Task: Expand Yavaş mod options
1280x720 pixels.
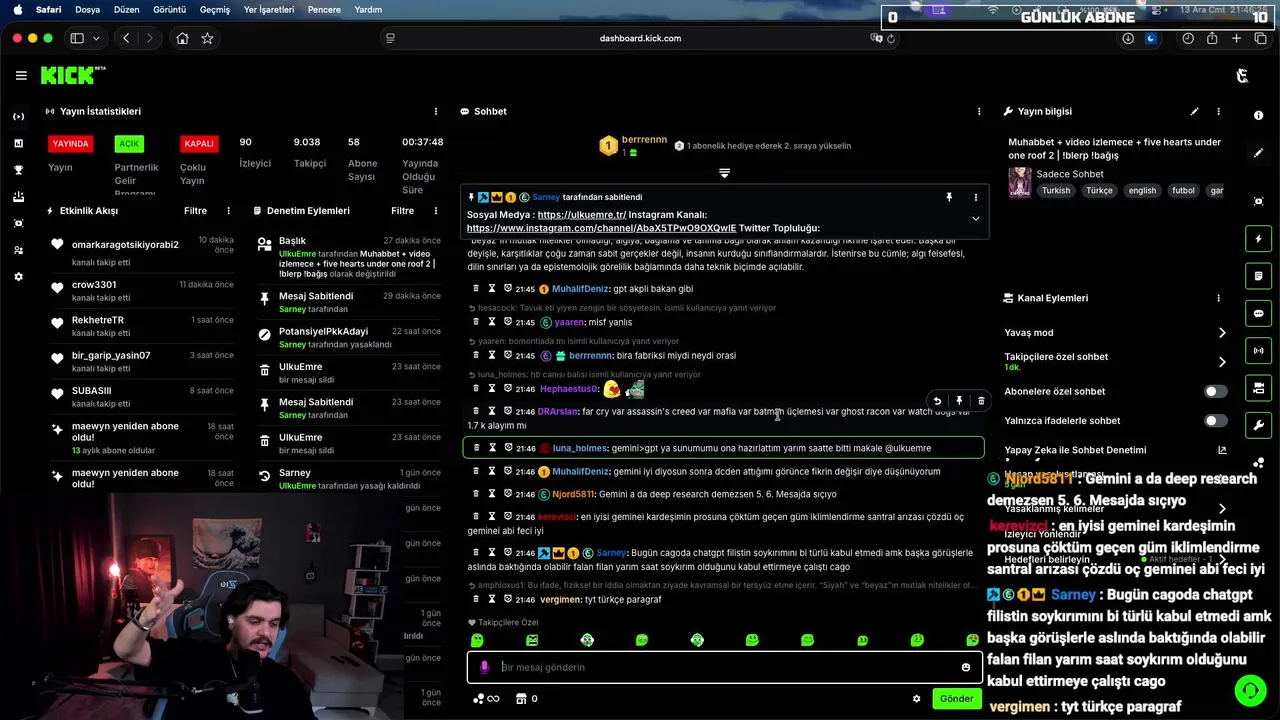Action: tap(1222, 333)
